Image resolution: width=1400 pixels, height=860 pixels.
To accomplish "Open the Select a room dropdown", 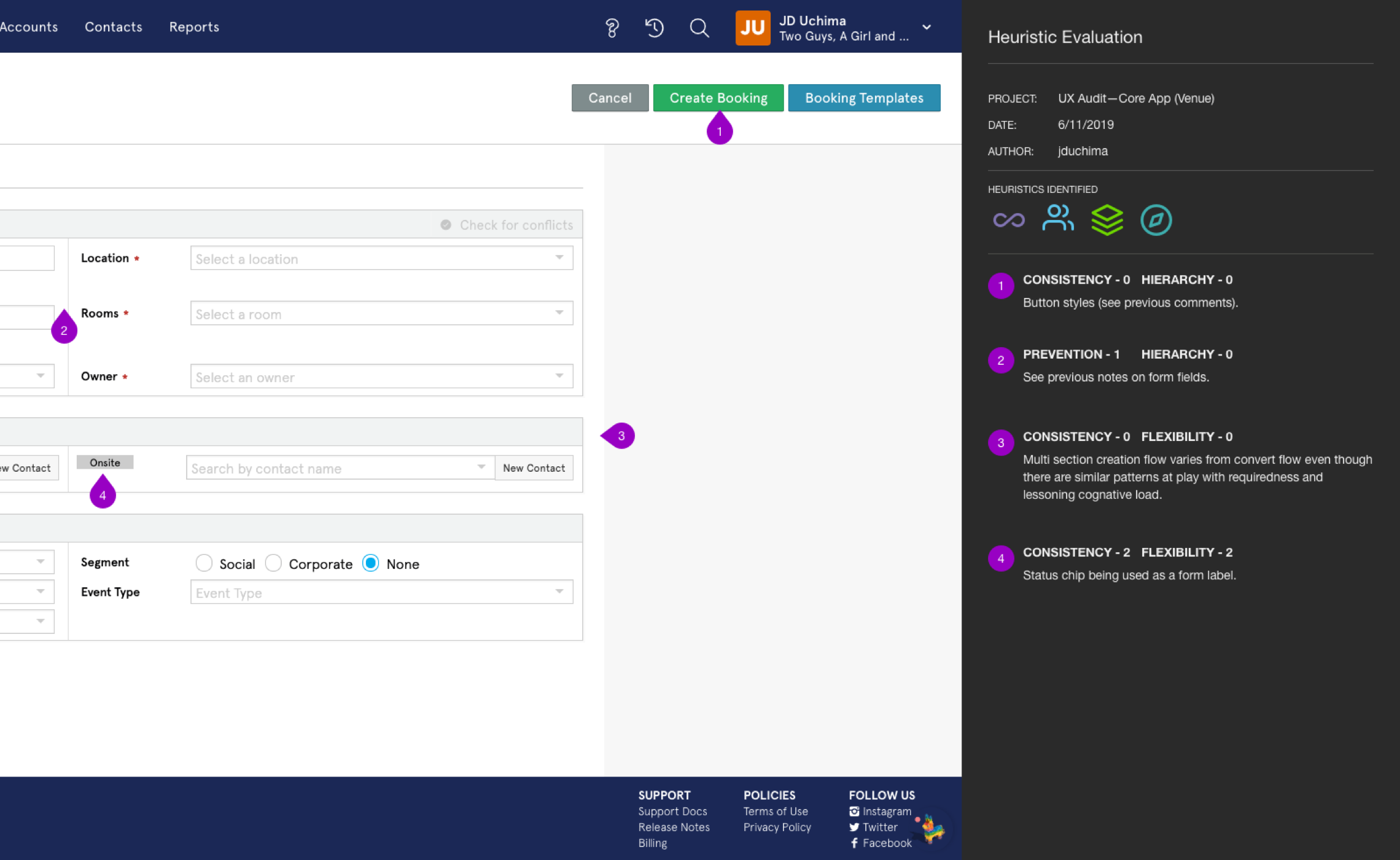I will 381,314.
